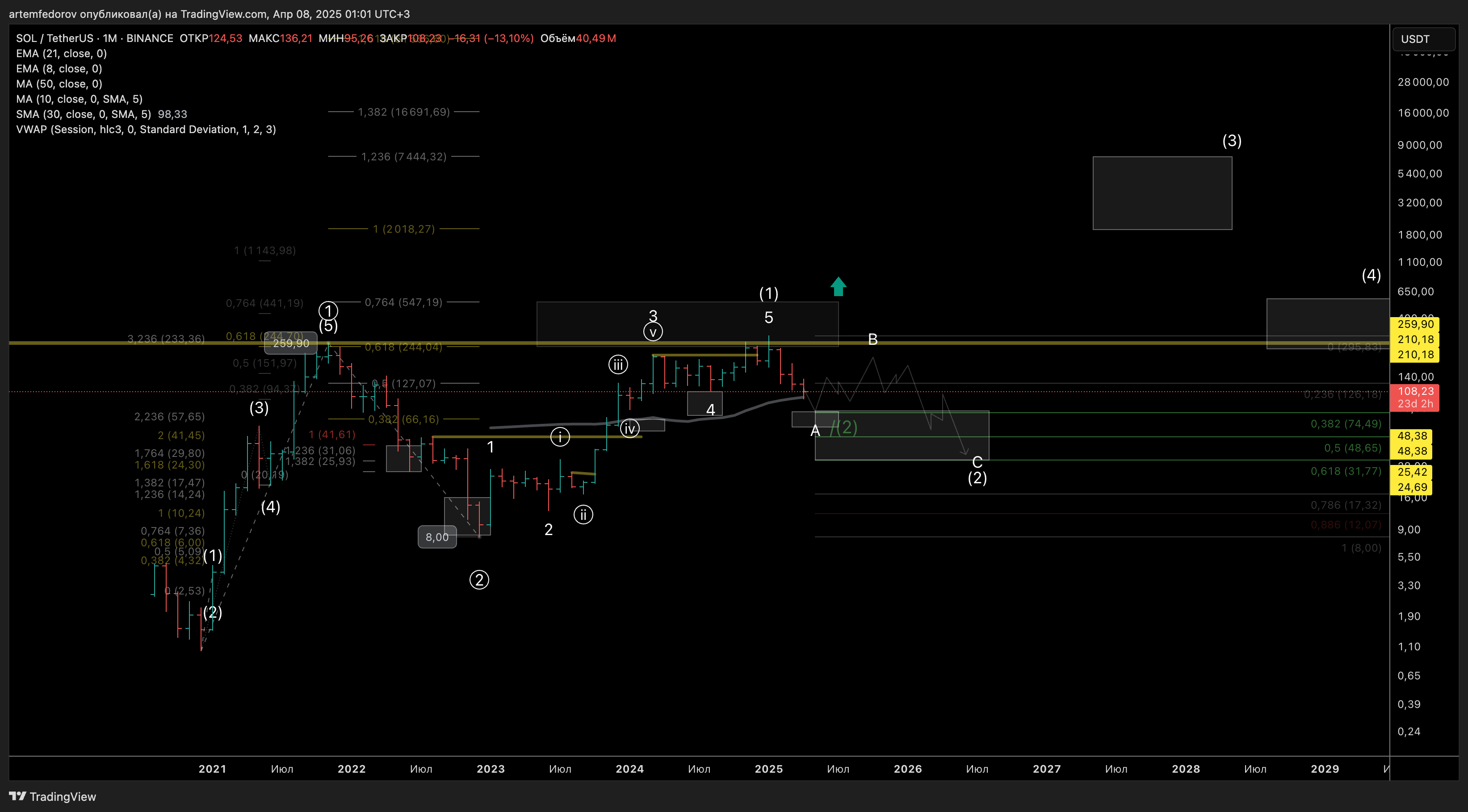Click 2021 on the time axis
This screenshot has height=812, width=1468.
213,769
